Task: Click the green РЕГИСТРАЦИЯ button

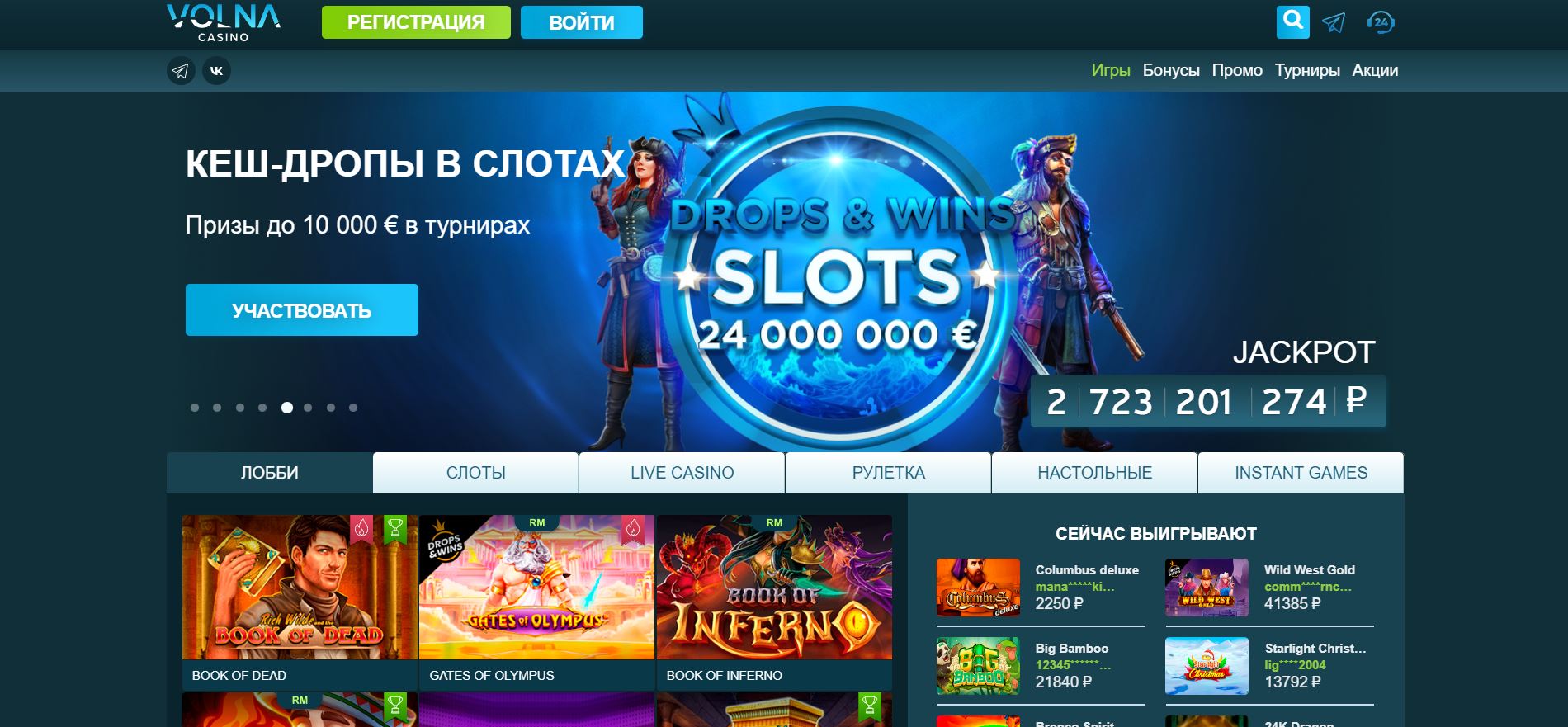Action: pyautogui.click(x=416, y=22)
